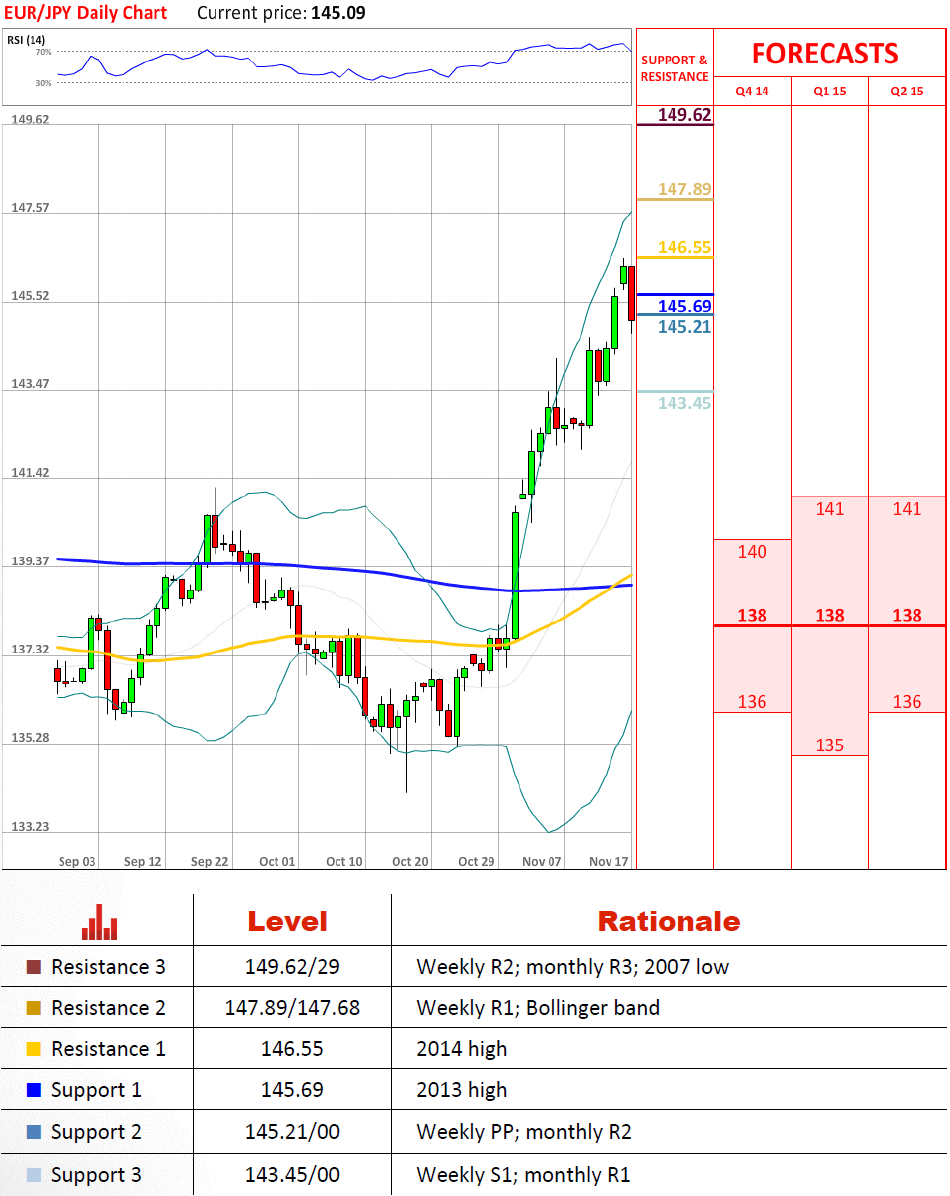Click the Support 2 row label
Image resolution: width=950 pixels, height=1196 pixels.
click(96, 1132)
